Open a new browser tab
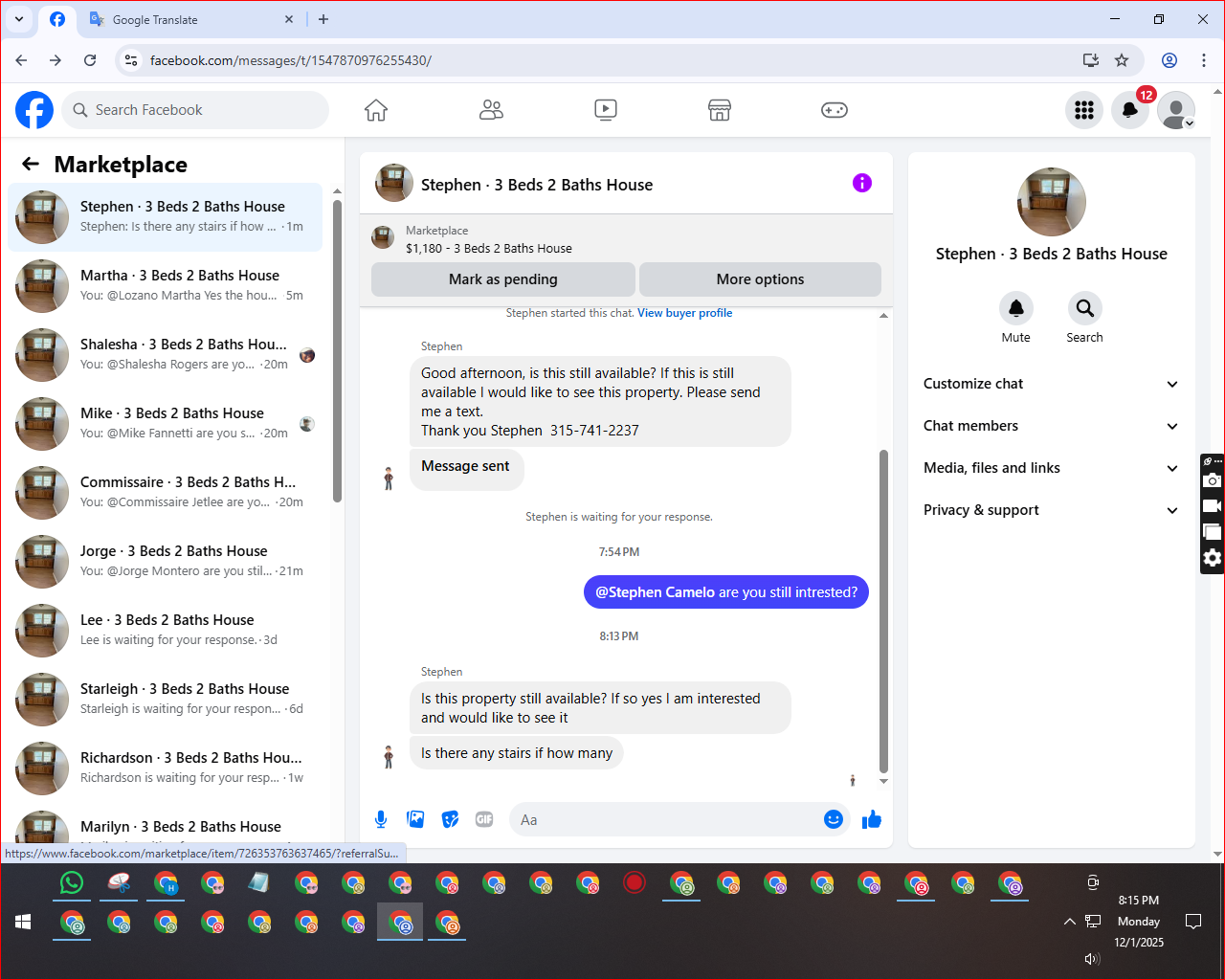1225x980 pixels. (x=323, y=19)
